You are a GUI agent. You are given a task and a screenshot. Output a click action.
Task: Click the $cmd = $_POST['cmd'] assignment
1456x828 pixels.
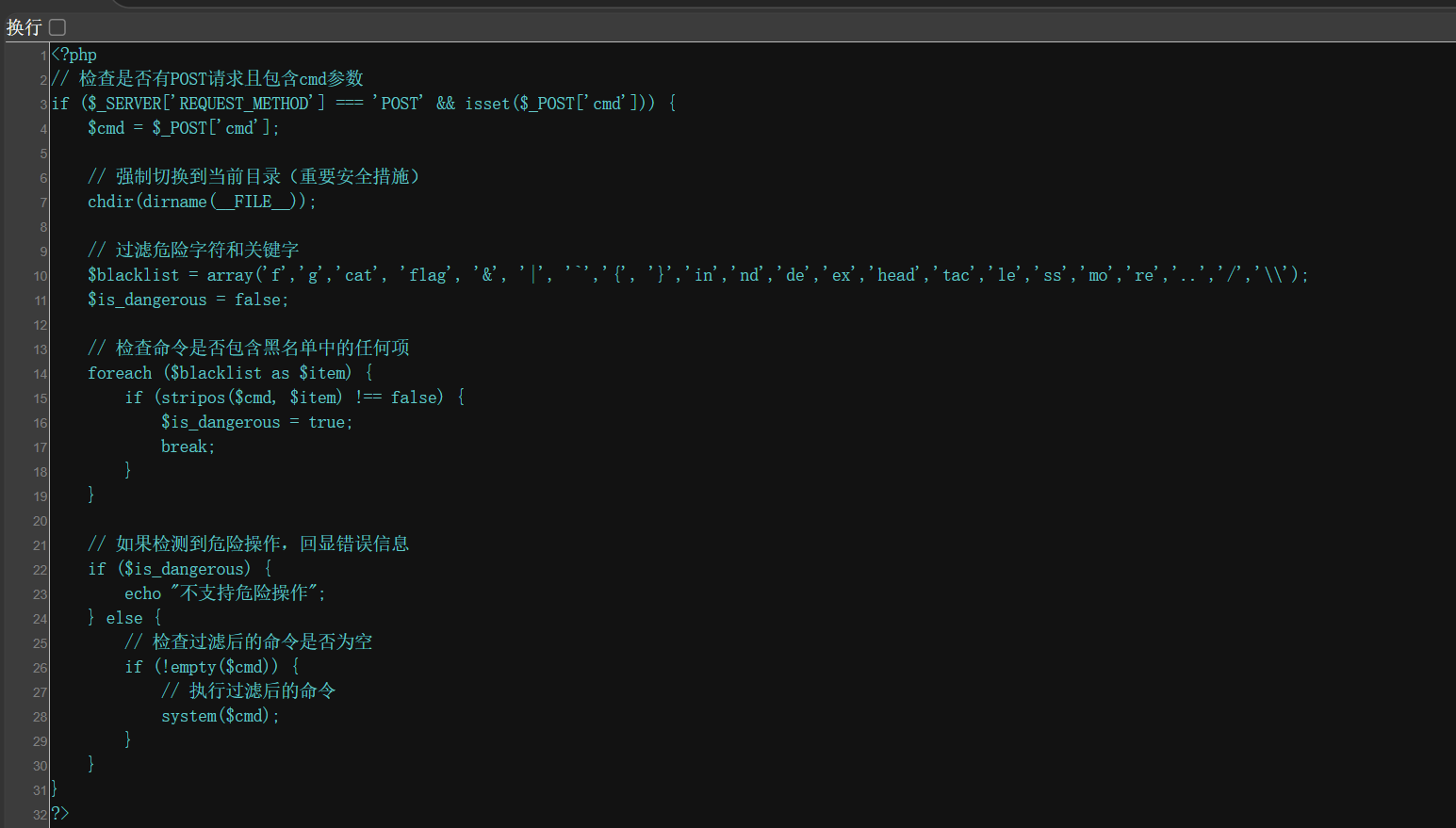point(184,128)
